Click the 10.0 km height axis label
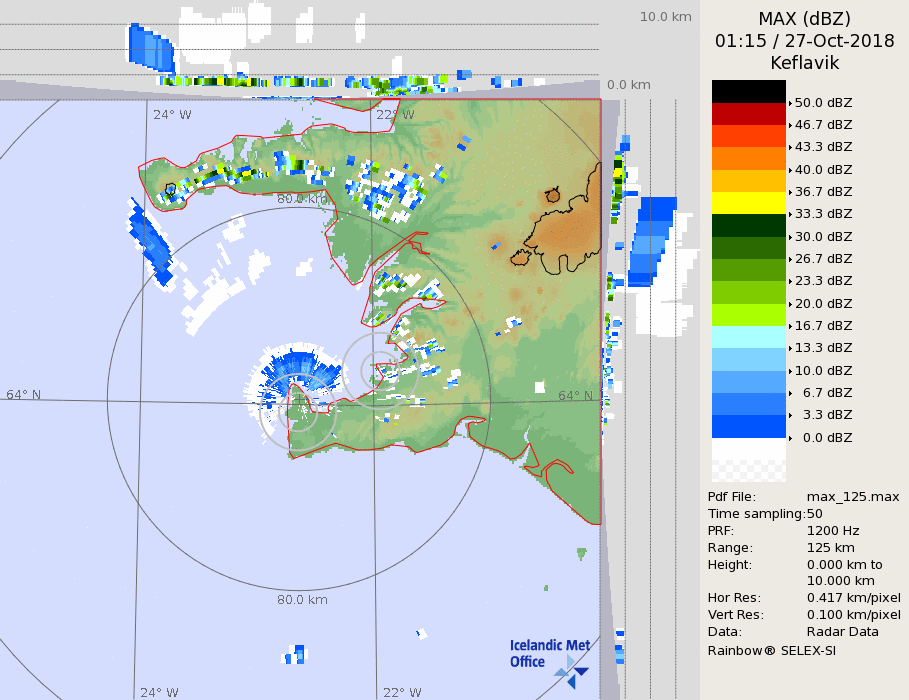Viewport: 909px width, 700px height. (666, 17)
